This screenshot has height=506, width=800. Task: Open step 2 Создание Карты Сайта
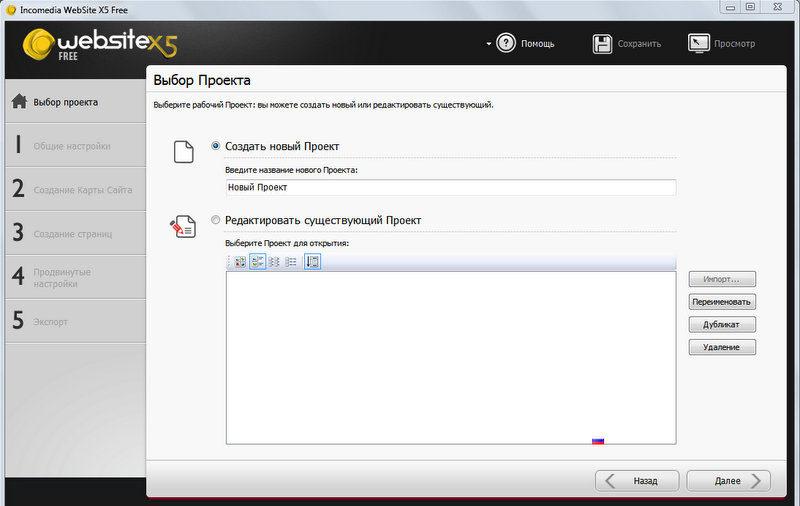[x=76, y=189]
